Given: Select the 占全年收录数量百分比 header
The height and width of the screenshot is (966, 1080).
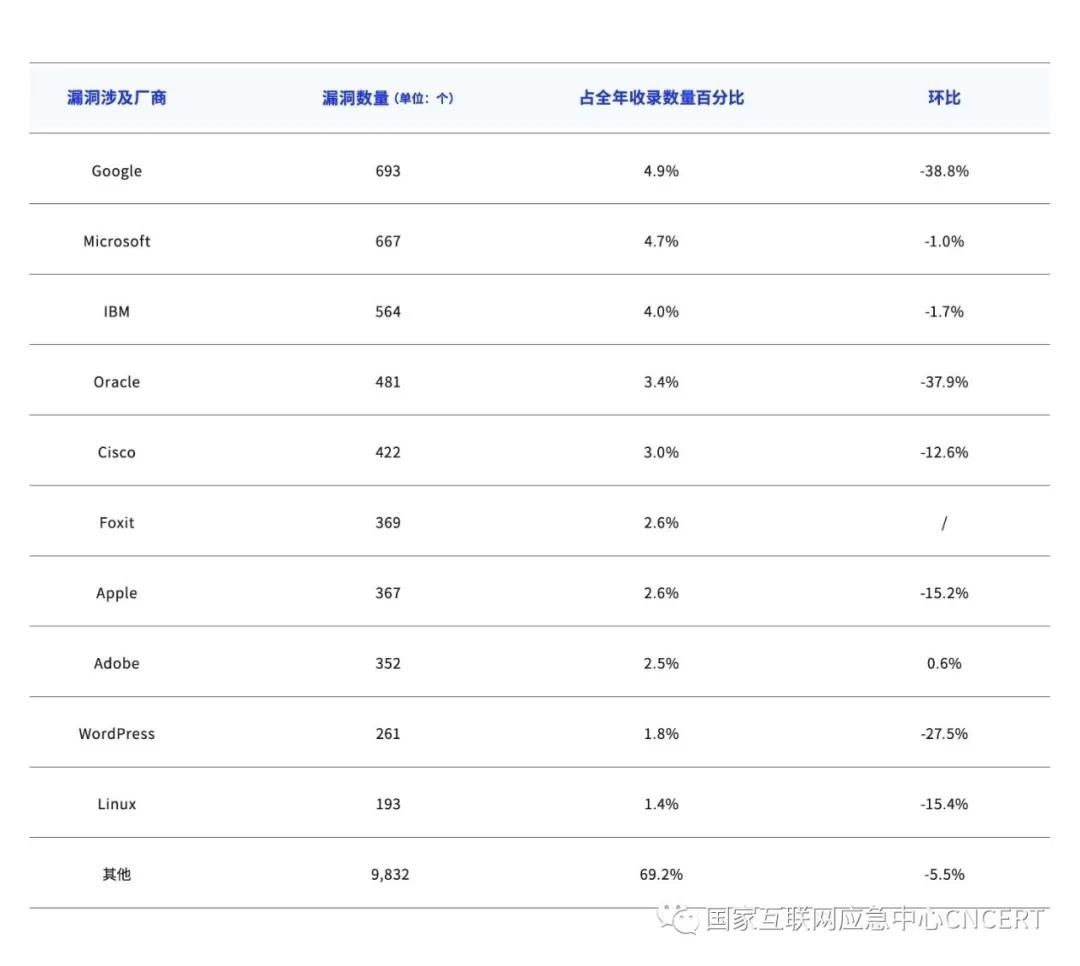Looking at the screenshot, I should pyautogui.click(x=661, y=98).
